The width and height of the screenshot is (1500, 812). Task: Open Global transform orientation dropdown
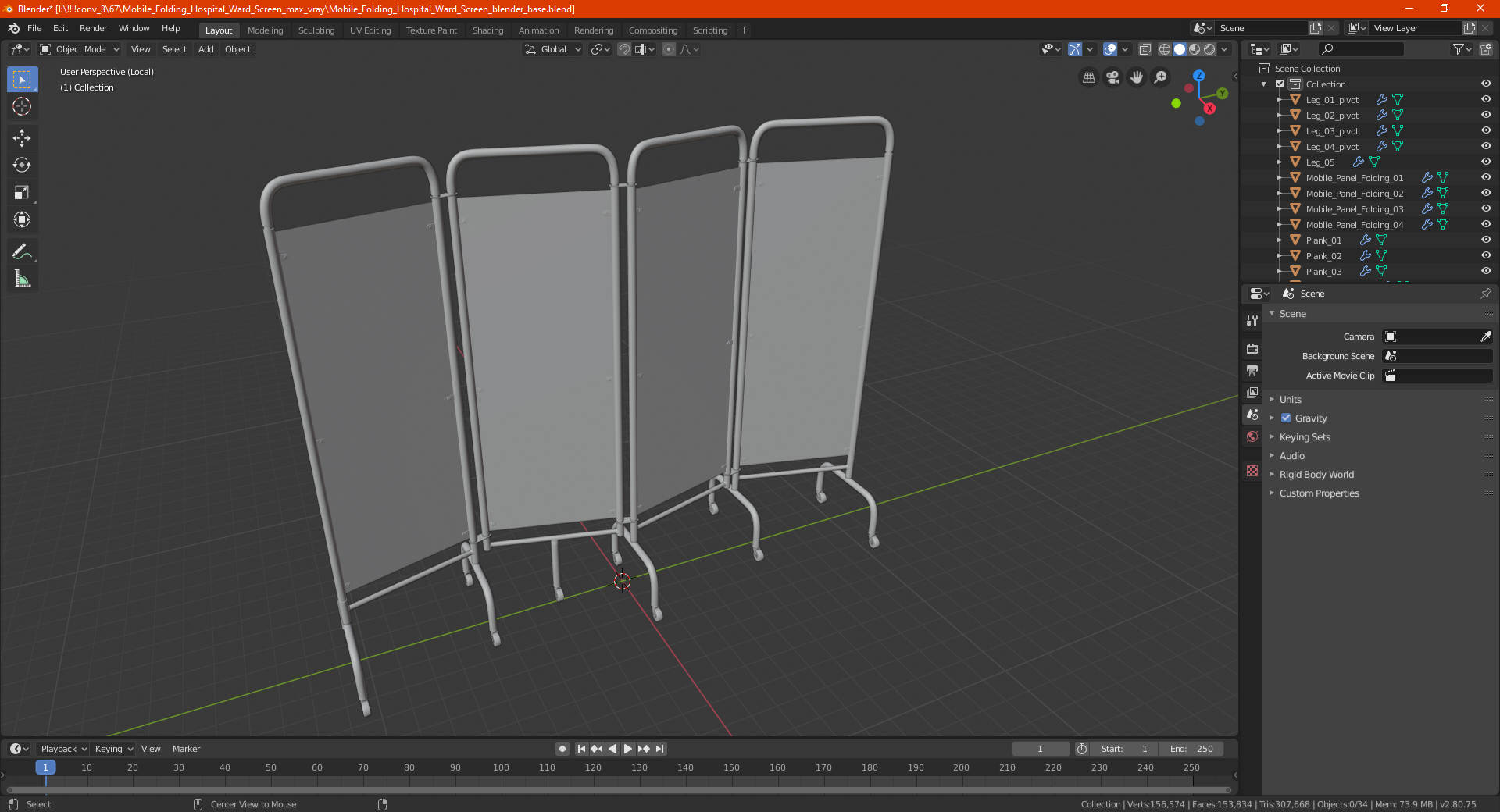click(552, 49)
